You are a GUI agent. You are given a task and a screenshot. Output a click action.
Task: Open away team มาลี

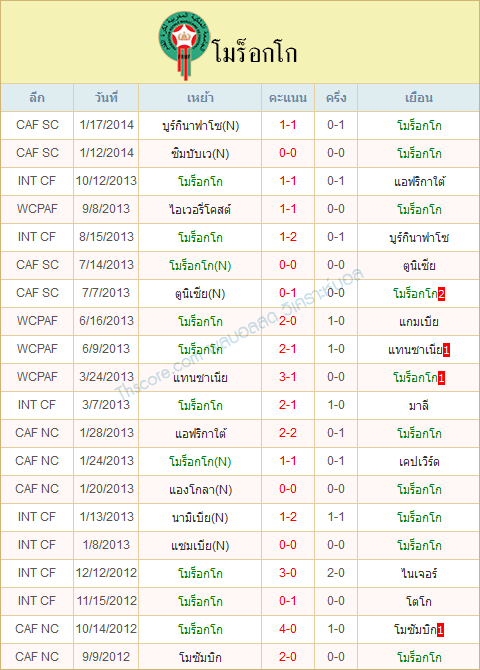419,405
